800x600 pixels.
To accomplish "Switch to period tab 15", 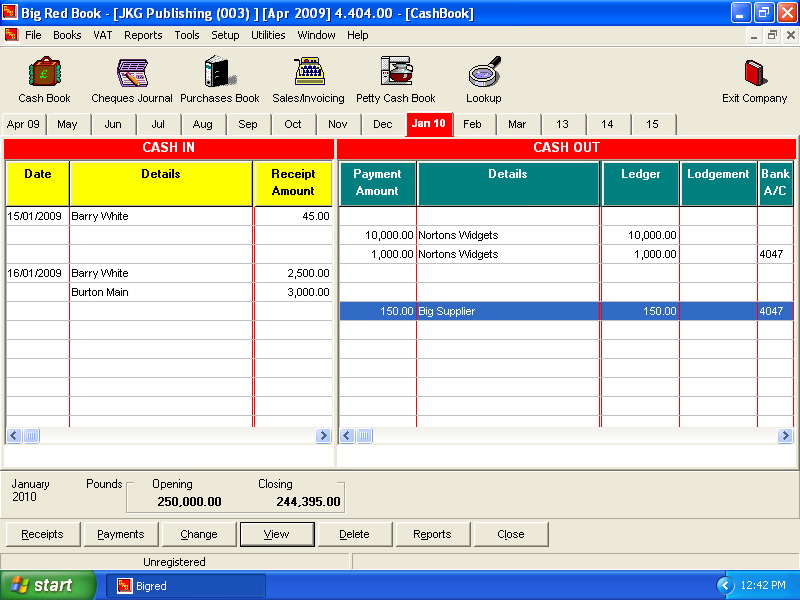I will [652, 124].
